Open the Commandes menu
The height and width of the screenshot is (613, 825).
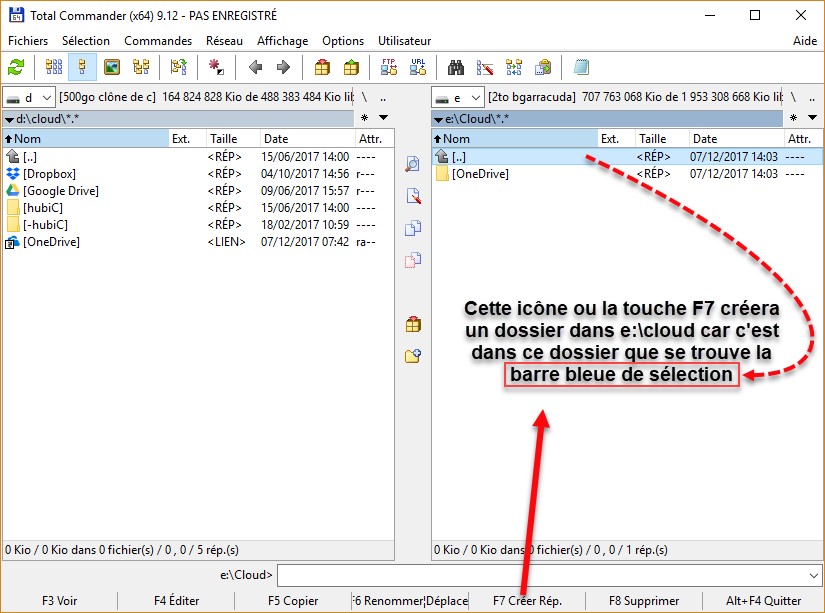(158, 41)
